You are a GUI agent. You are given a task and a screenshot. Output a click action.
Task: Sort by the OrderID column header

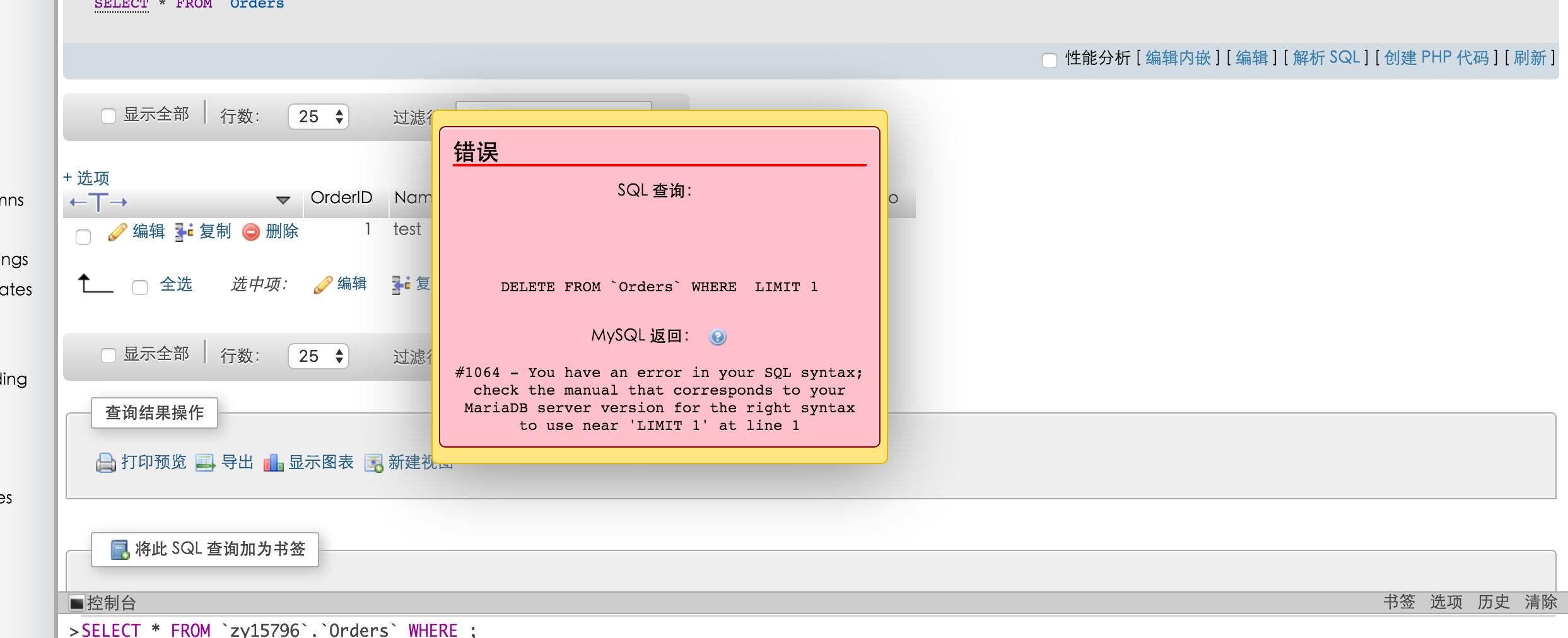[341, 198]
